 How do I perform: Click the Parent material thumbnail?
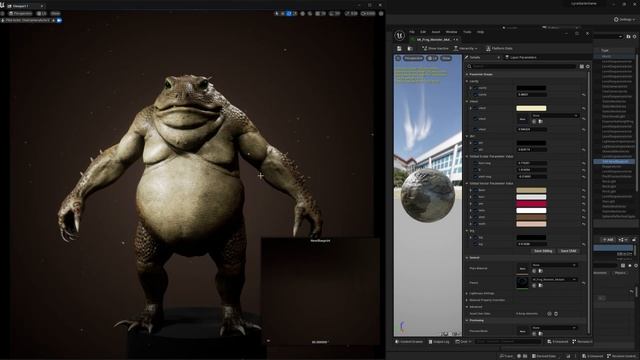pyautogui.click(x=522, y=282)
